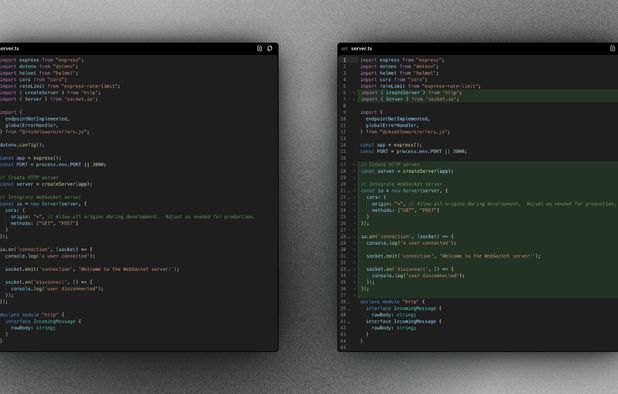Click '// Integrate WebSocket server' comment in left window
618x394 pixels.
41,197
